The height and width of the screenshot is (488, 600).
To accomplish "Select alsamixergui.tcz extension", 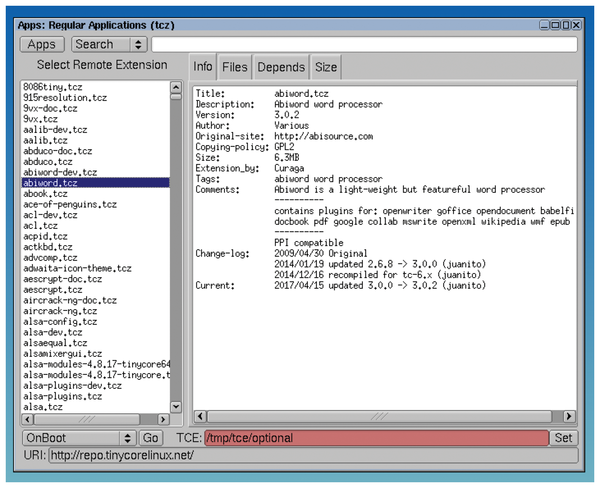I will [95, 354].
